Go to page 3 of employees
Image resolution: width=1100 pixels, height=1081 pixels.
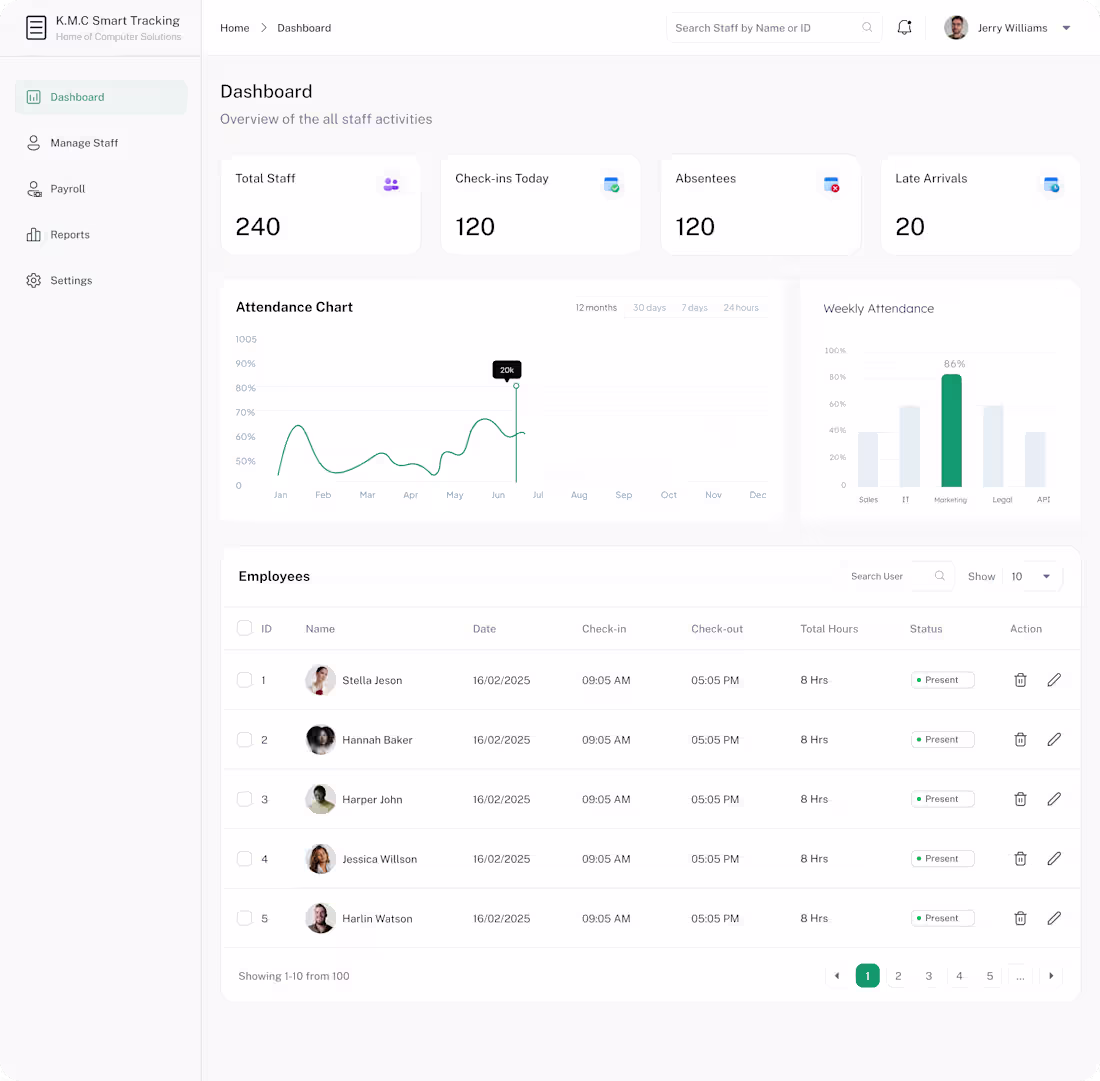pos(928,976)
